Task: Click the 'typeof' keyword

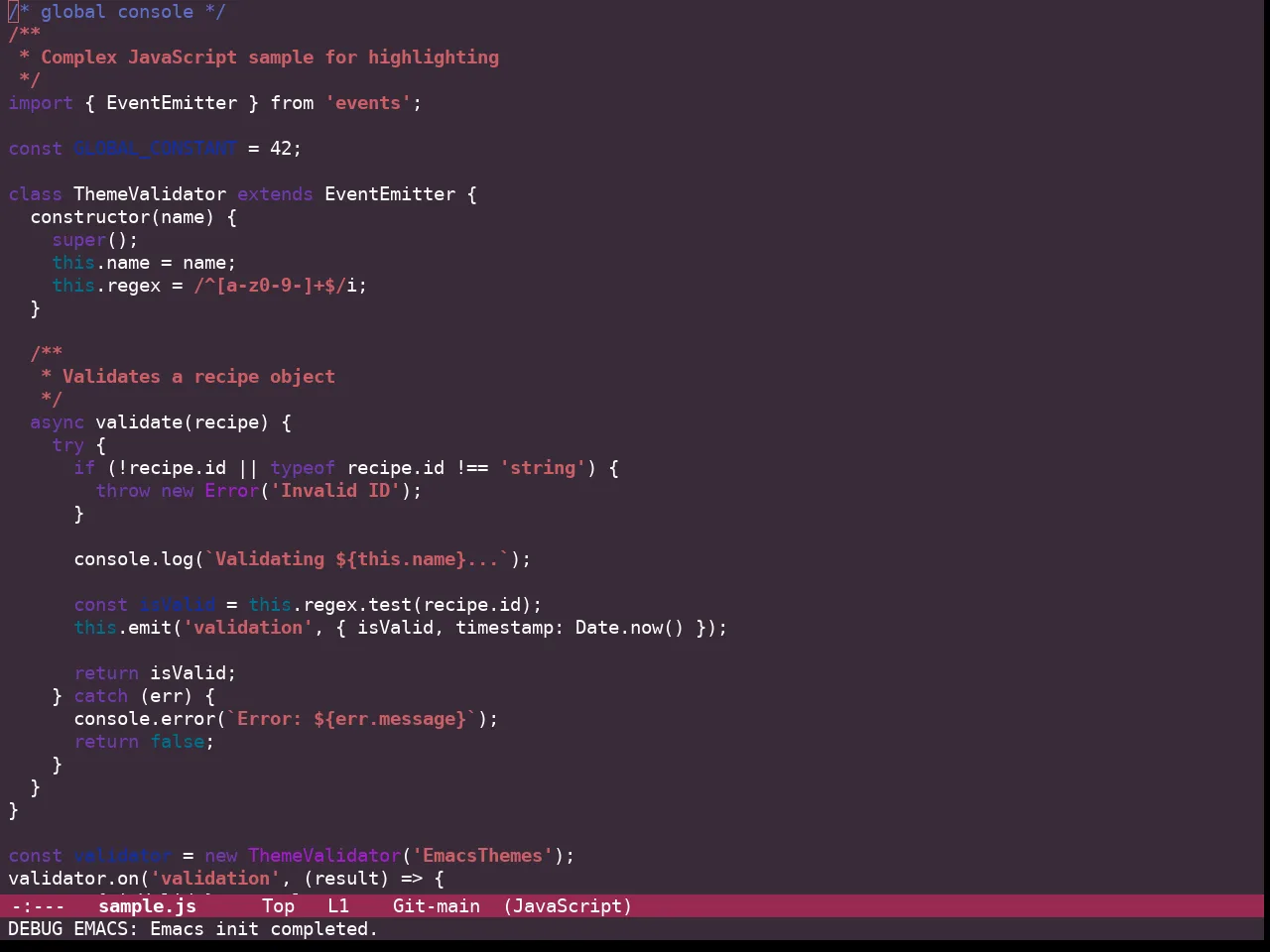Action: click(303, 468)
